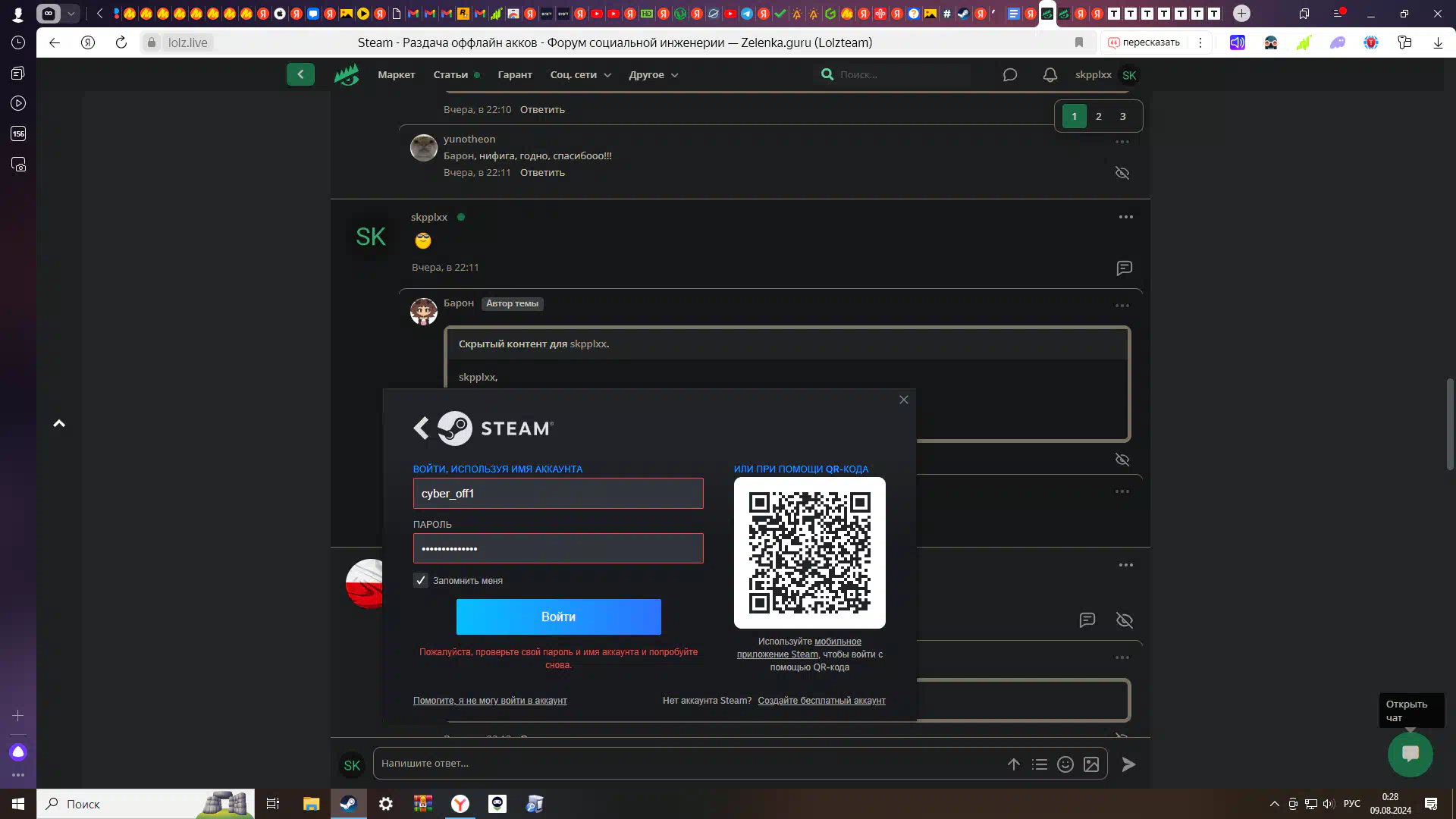Click the page vertical scrollbar
The height and width of the screenshot is (819, 1456).
1450,425
